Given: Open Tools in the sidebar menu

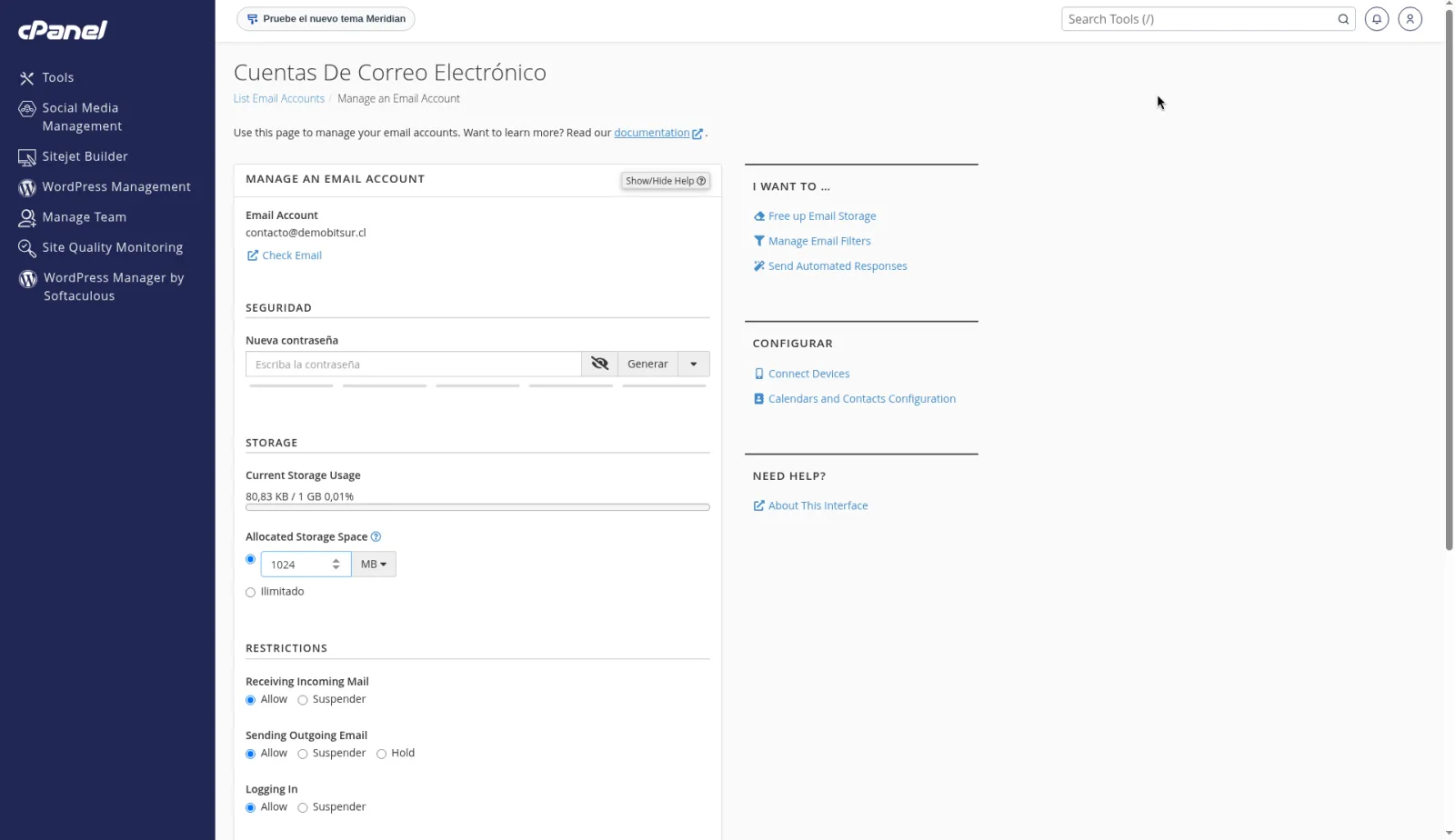Looking at the screenshot, I should click(58, 78).
